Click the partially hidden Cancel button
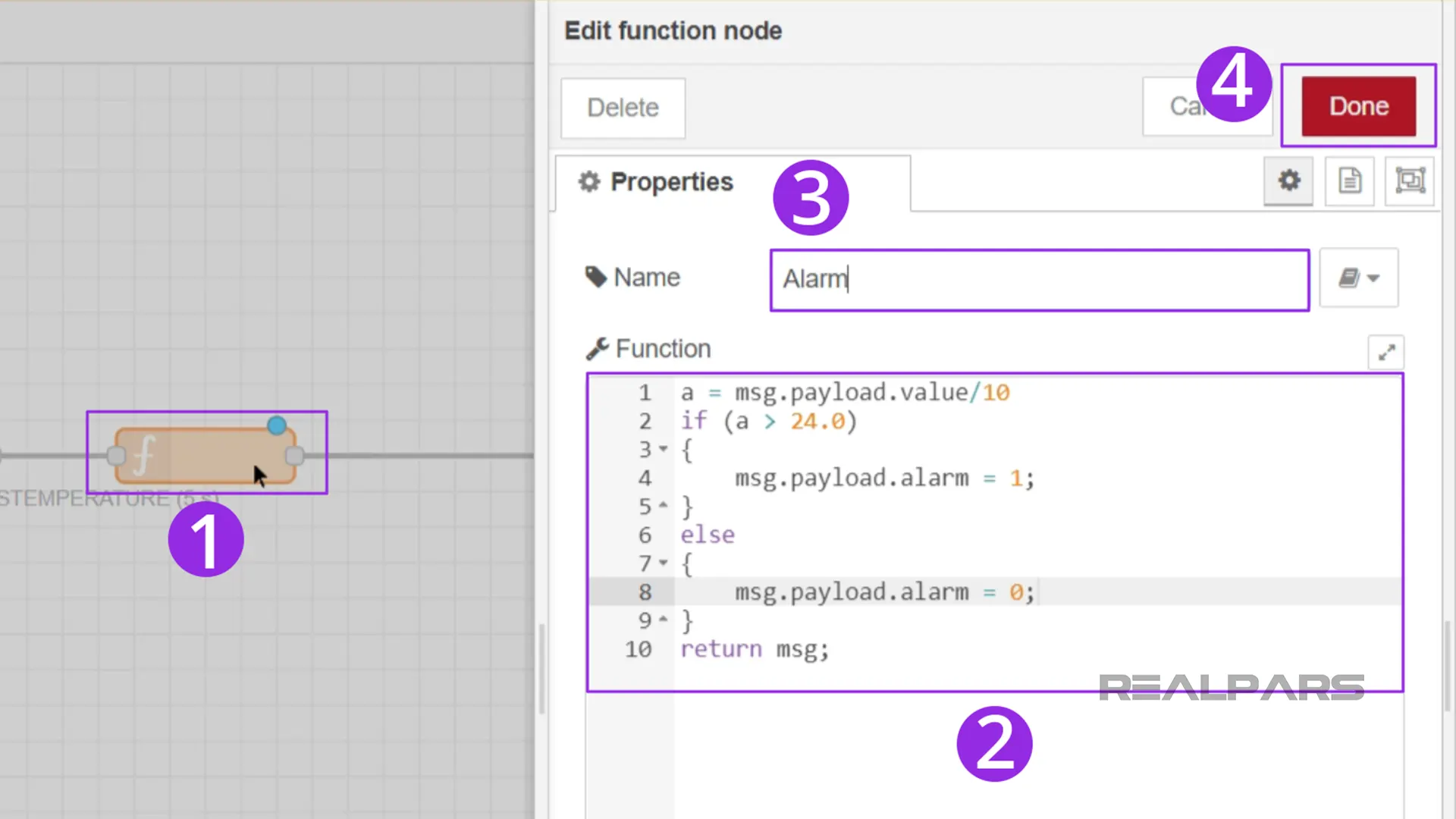This screenshot has height=819, width=1456. click(x=1172, y=107)
